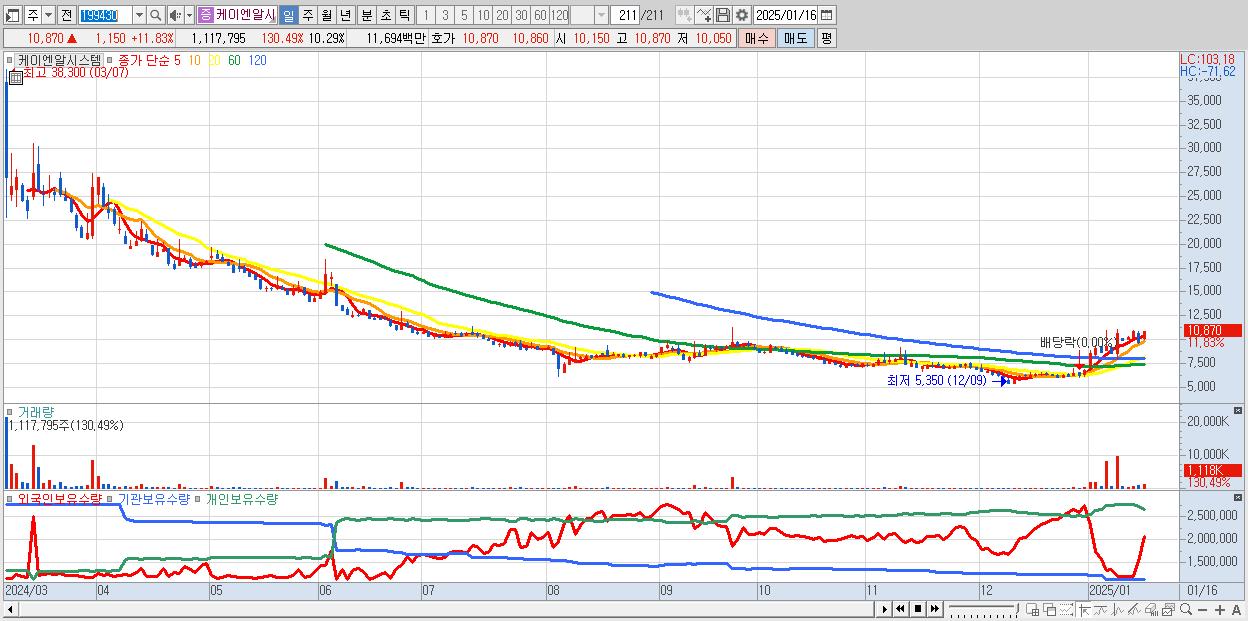Select the 외국인보유수량 indicator label
Screen dimensions: 1248x621
click(60, 498)
